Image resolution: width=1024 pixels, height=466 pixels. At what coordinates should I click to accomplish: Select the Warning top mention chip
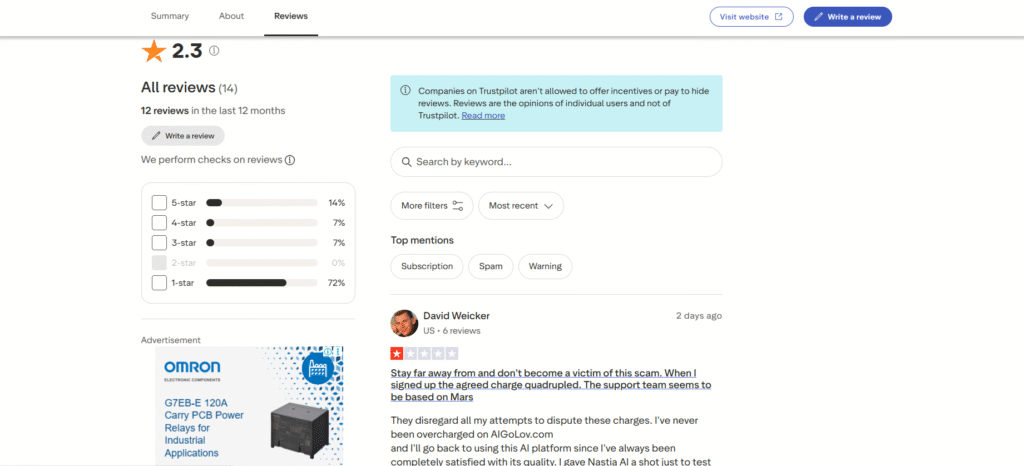(545, 266)
